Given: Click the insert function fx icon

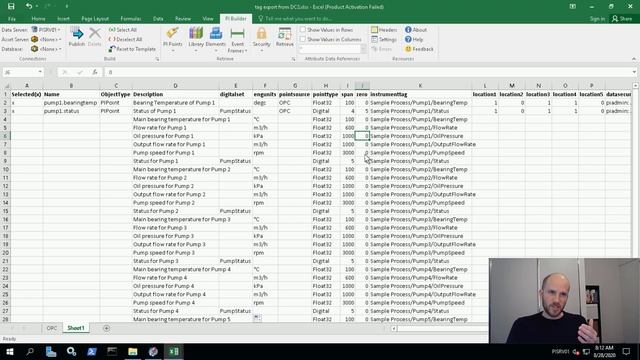Looking at the screenshot, I should pos(95,72).
